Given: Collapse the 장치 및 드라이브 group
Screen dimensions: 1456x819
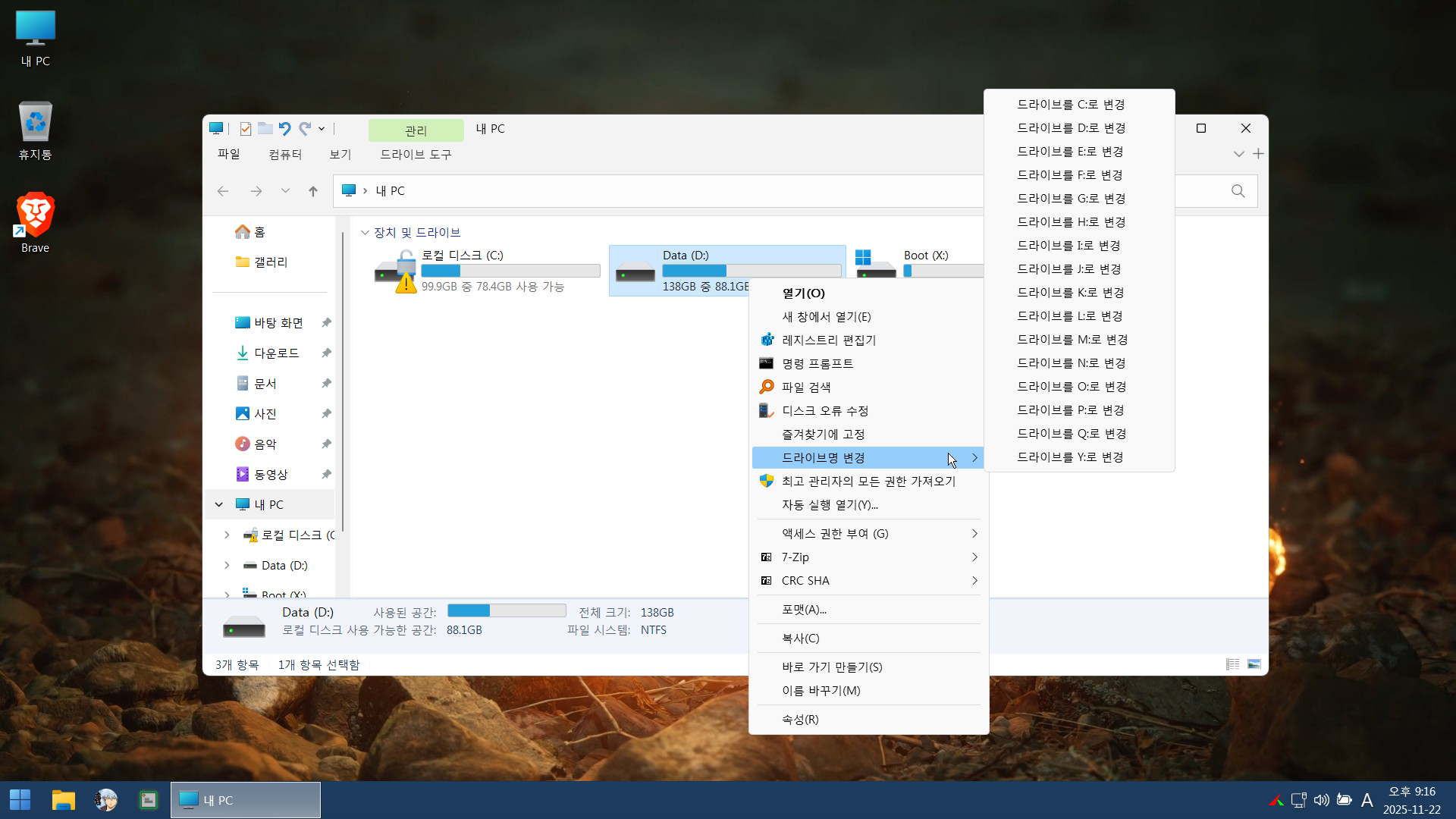Looking at the screenshot, I should [x=365, y=233].
